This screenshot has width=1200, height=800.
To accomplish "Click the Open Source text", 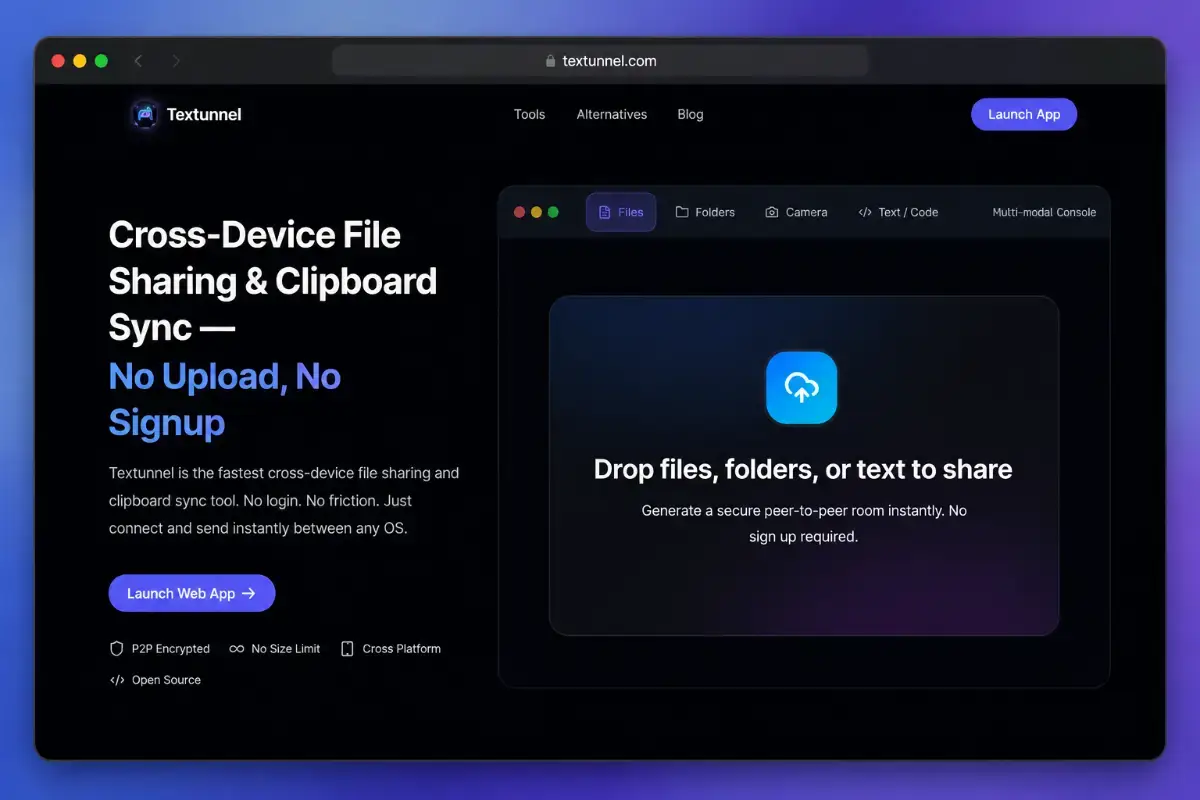I will click(x=166, y=680).
